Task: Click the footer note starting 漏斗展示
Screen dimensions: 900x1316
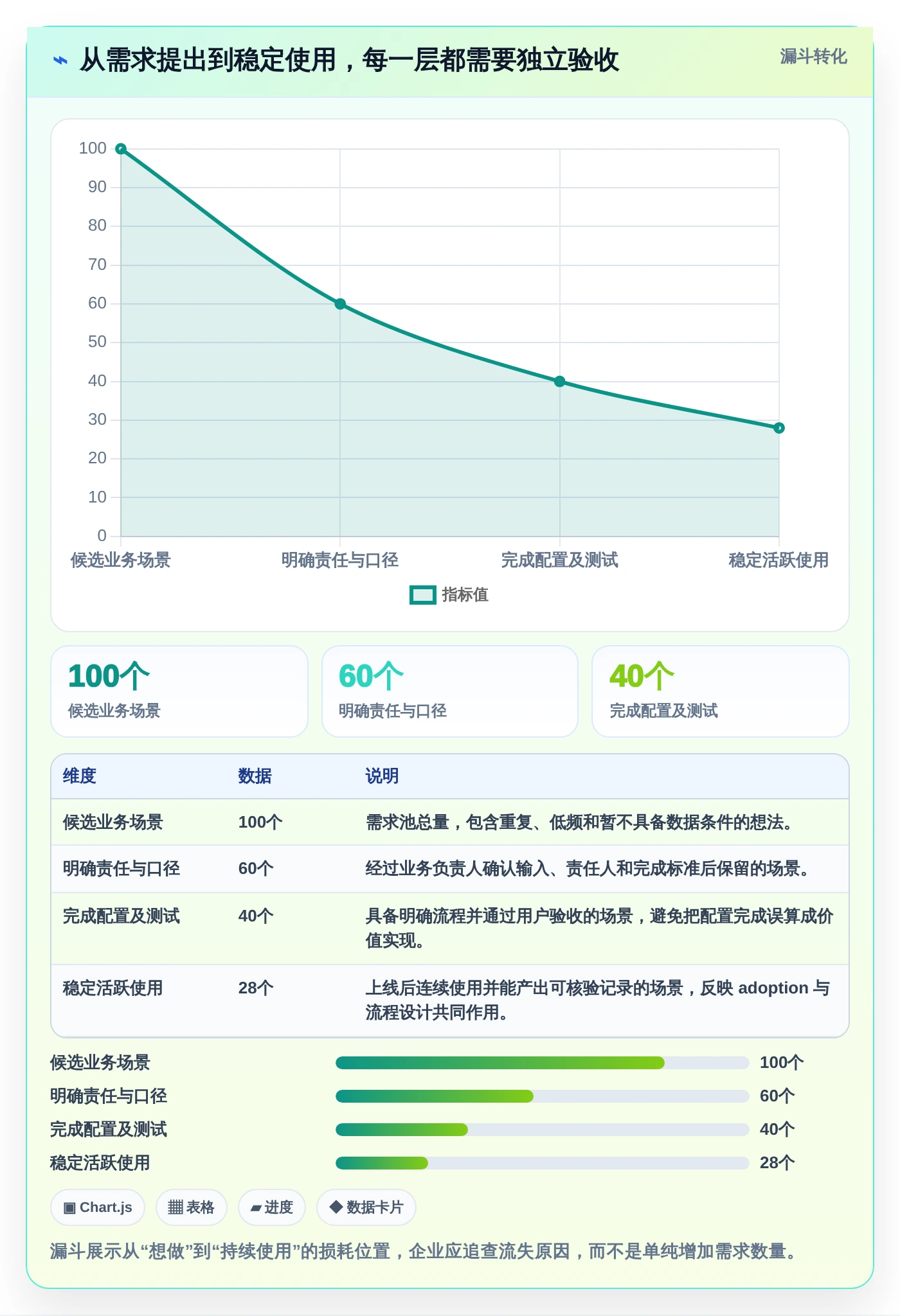Action: click(x=424, y=1251)
